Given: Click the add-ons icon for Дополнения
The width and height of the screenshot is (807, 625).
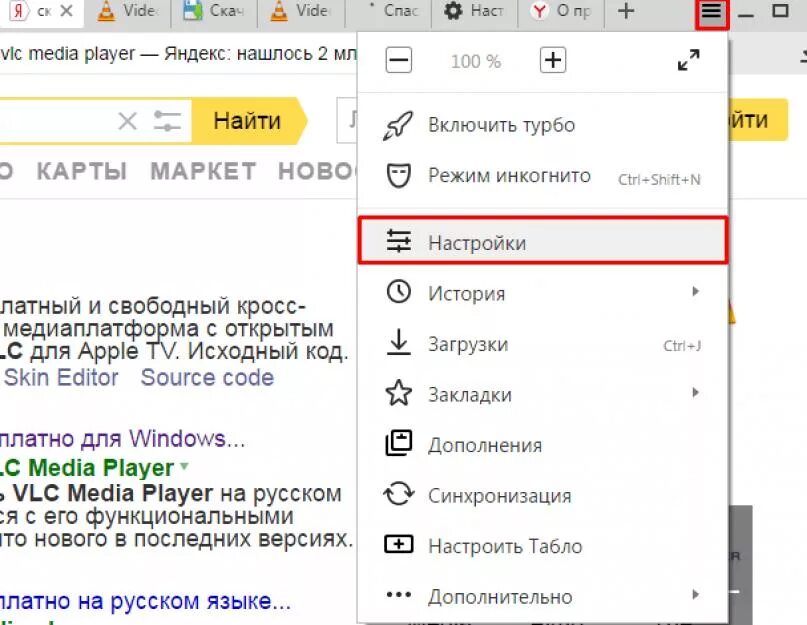Looking at the screenshot, I should [399, 443].
